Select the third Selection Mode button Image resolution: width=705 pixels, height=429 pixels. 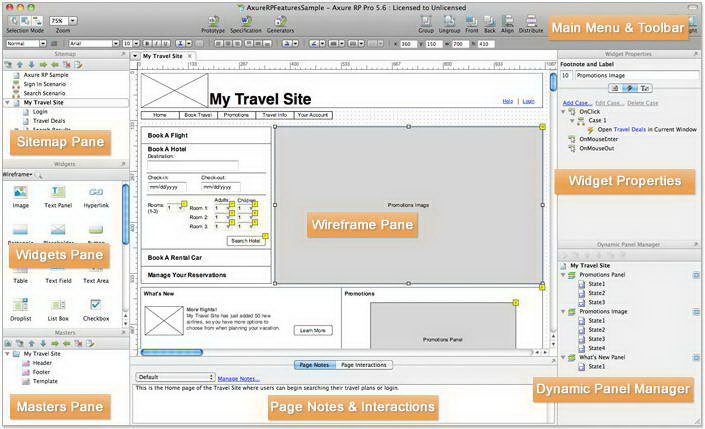click(37, 21)
